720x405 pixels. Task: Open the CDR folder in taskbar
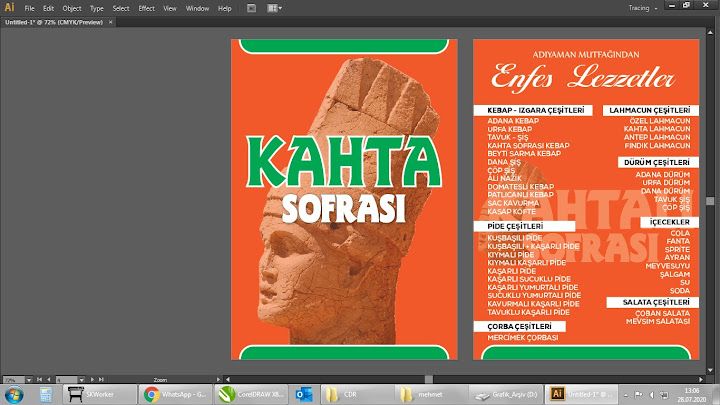click(357, 394)
